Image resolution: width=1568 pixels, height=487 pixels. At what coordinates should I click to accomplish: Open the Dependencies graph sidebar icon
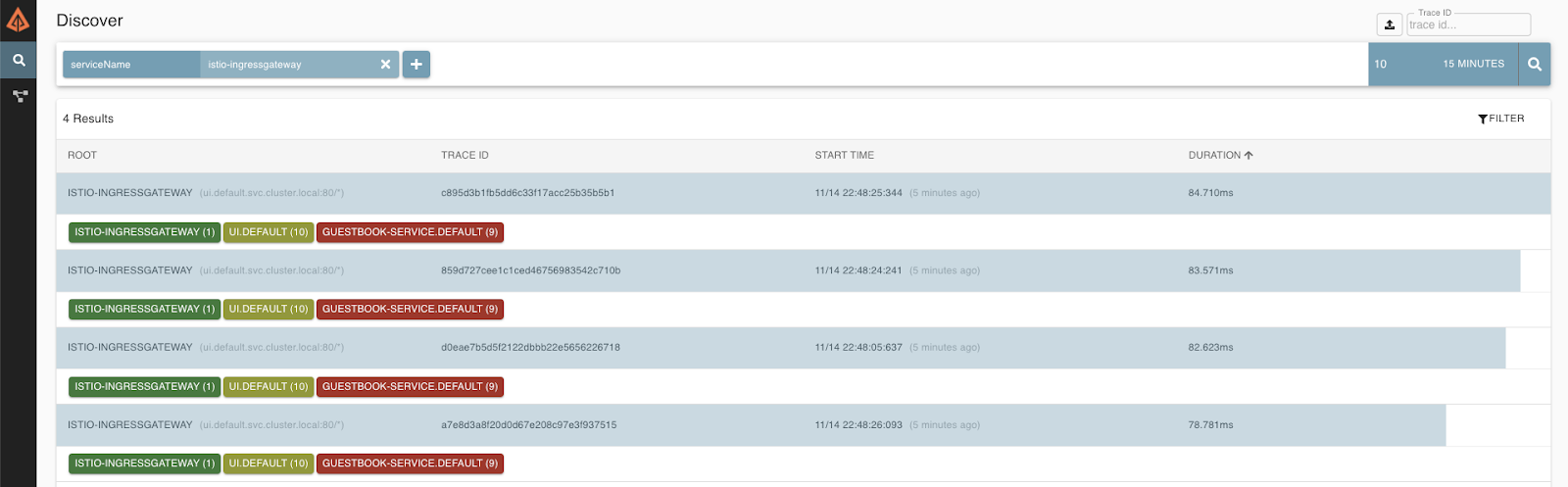[19, 96]
